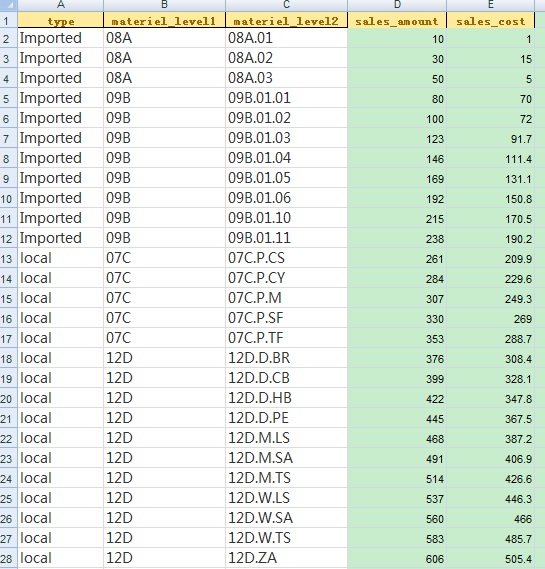The height and width of the screenshot is (569, 545).
Task: Click the 'materiel_level1' header cell
Action: click(164, 20)
